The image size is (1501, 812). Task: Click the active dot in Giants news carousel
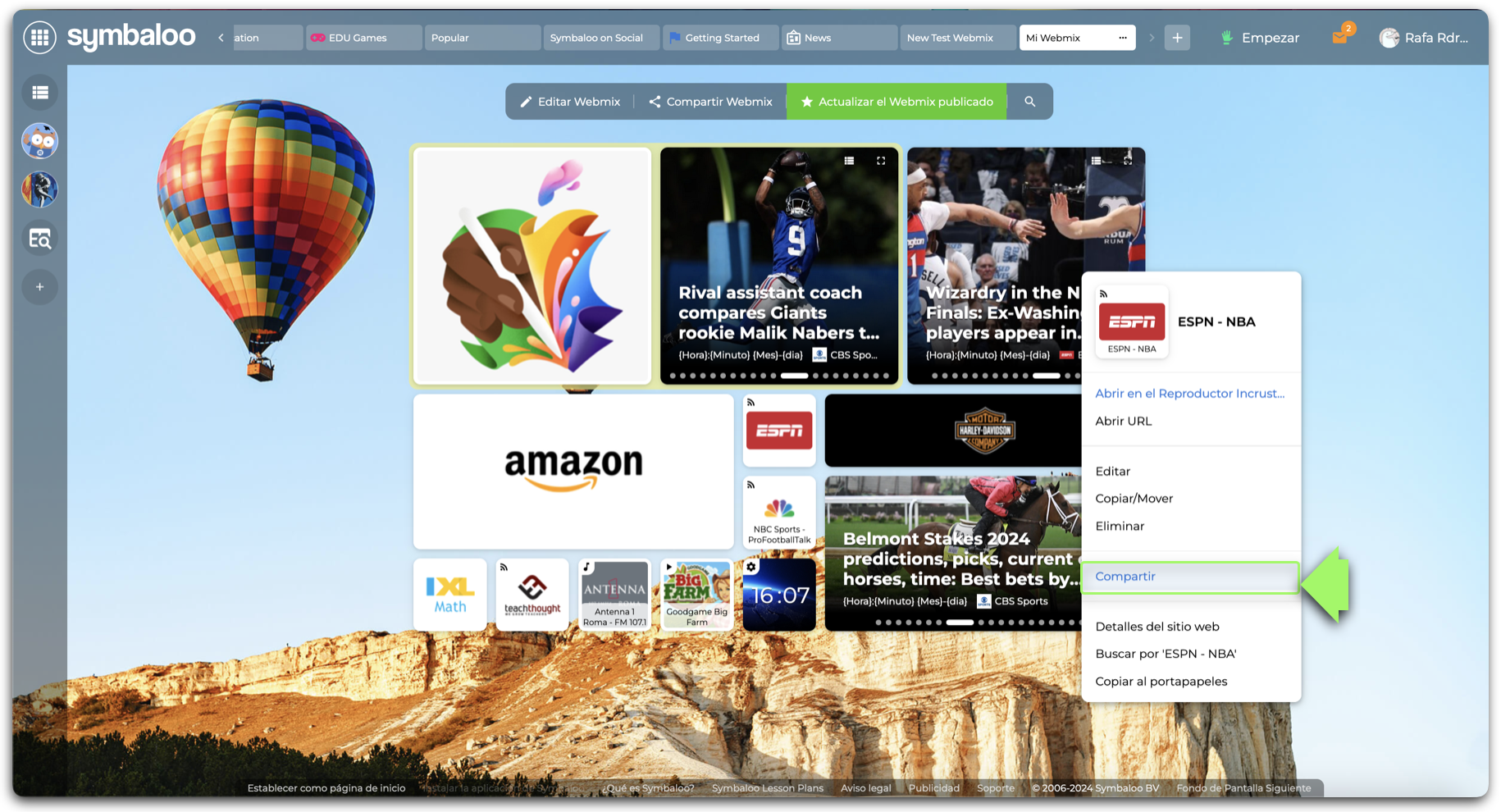pyautogui.click(x=794, y=376)
